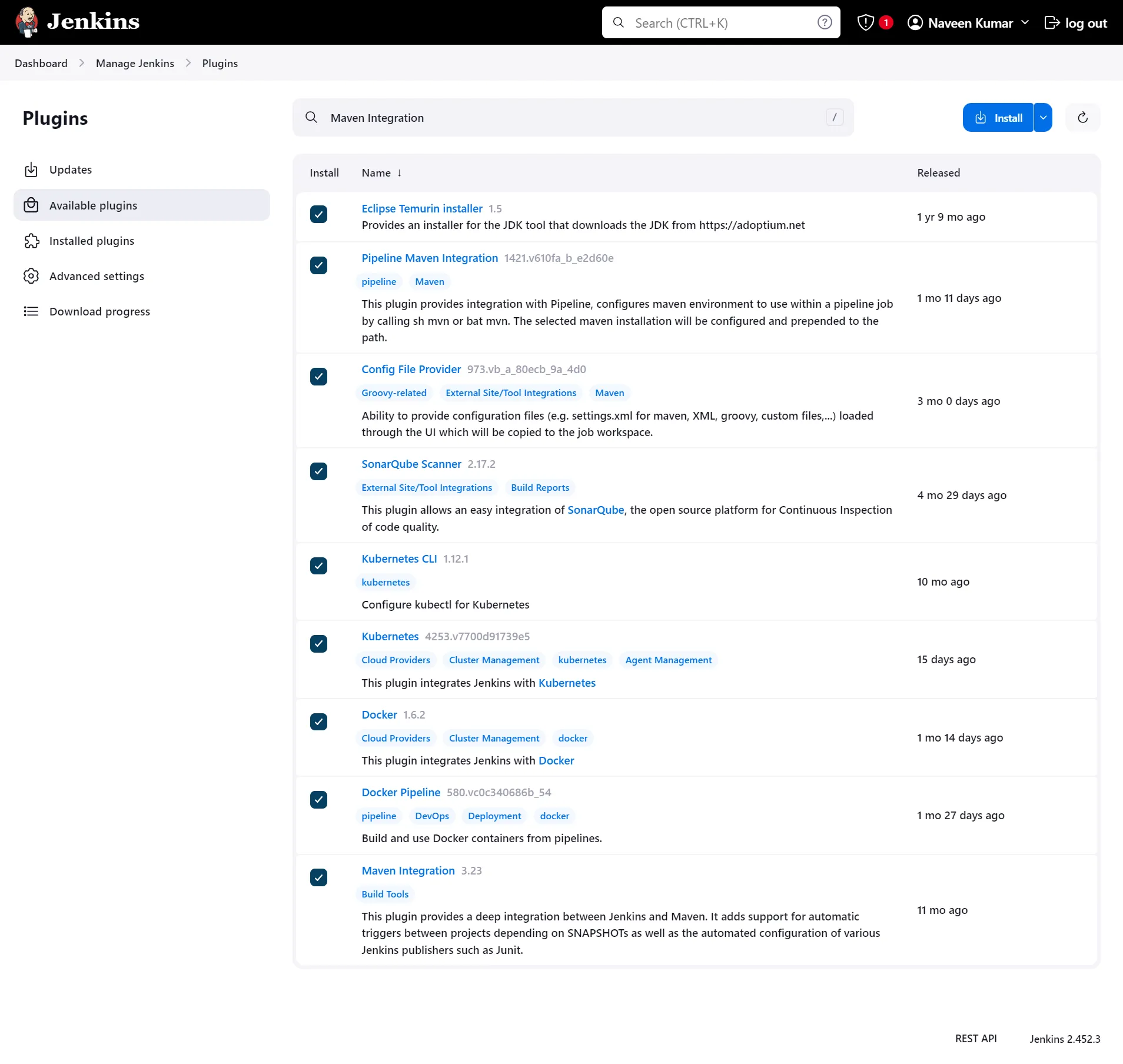Navigate to Manage Jenkins breadcrumb
Screen dimensions: 1123x1064
[x=135, y=63]
